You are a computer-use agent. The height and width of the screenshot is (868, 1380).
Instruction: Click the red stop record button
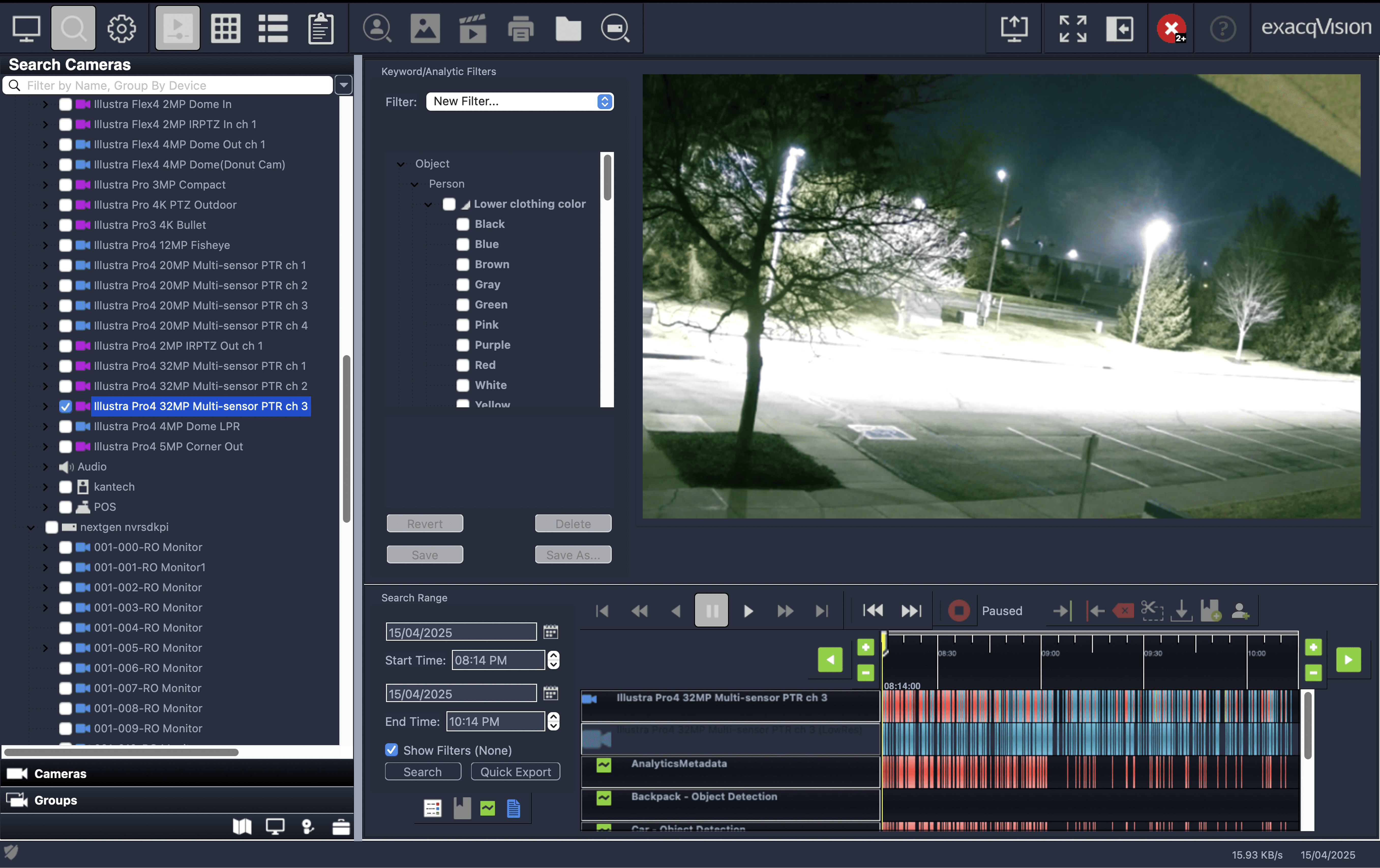point(958,610)
